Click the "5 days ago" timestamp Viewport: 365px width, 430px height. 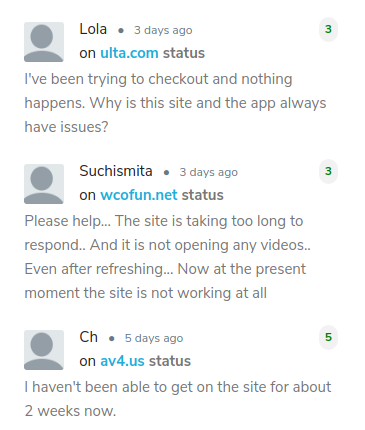pos(154,338)
